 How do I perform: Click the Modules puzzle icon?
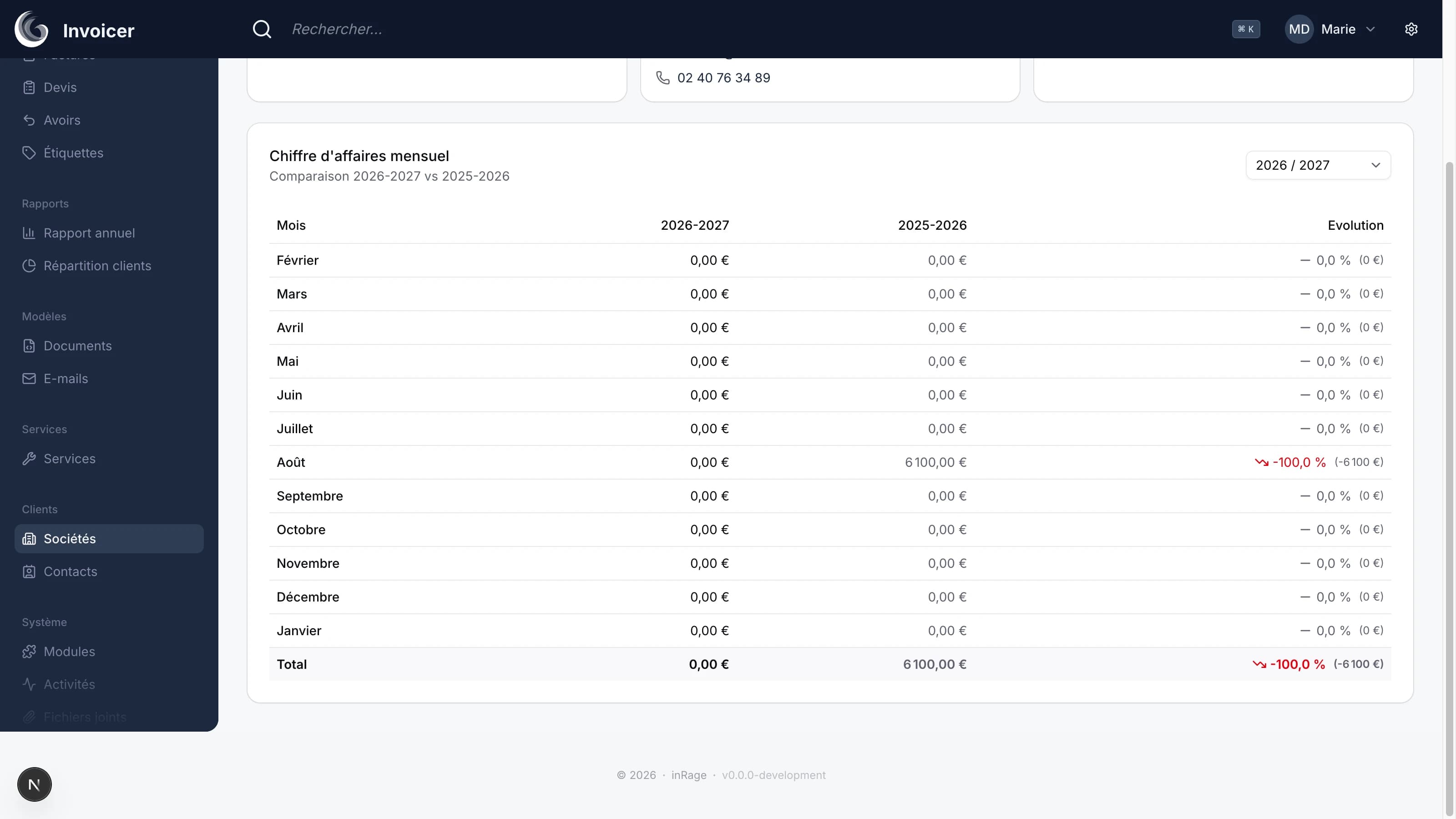29,652
